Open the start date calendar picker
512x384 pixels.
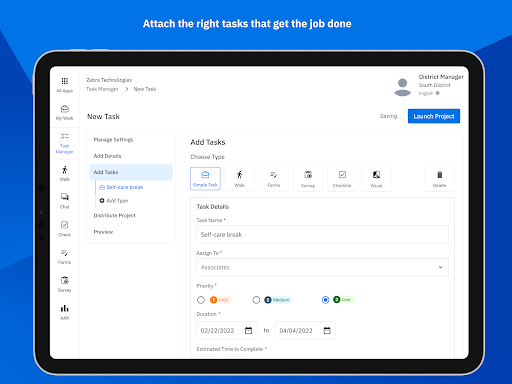249,330
